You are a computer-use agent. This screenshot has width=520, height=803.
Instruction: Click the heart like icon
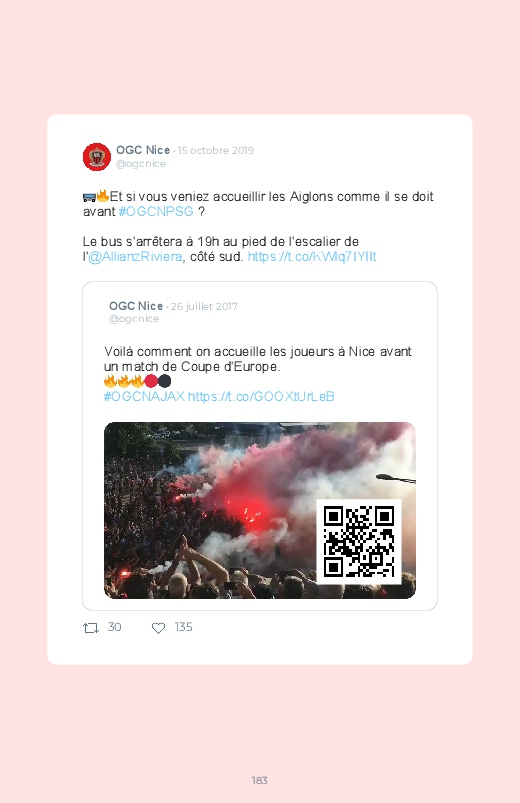[x=158, y=628]
